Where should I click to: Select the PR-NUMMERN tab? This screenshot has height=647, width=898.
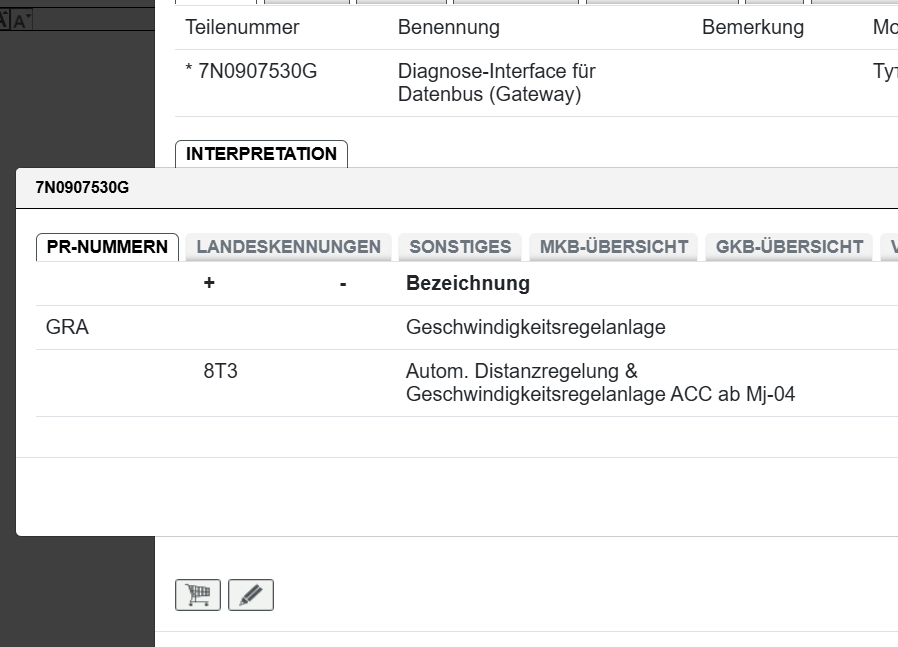pyautogui.click(x=107, y=246)
